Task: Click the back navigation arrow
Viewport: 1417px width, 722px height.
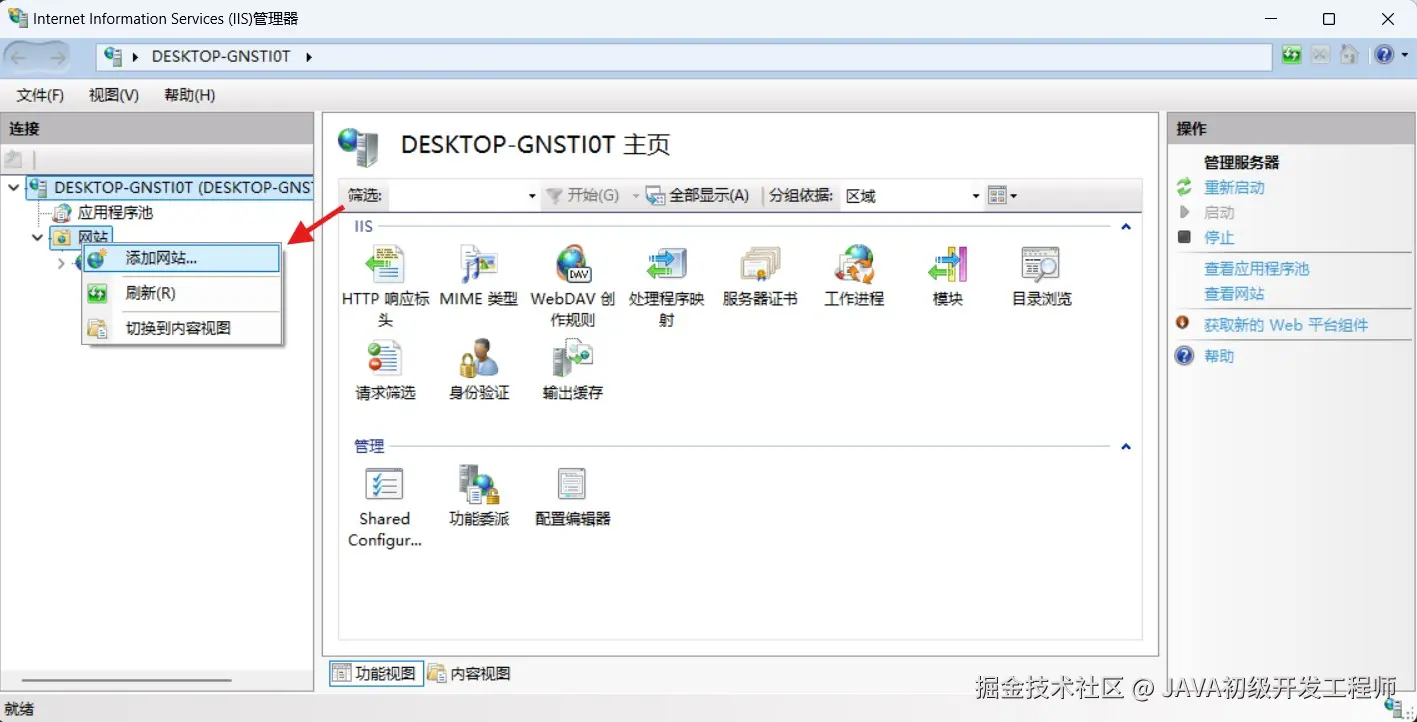Action: pos(20,57)
